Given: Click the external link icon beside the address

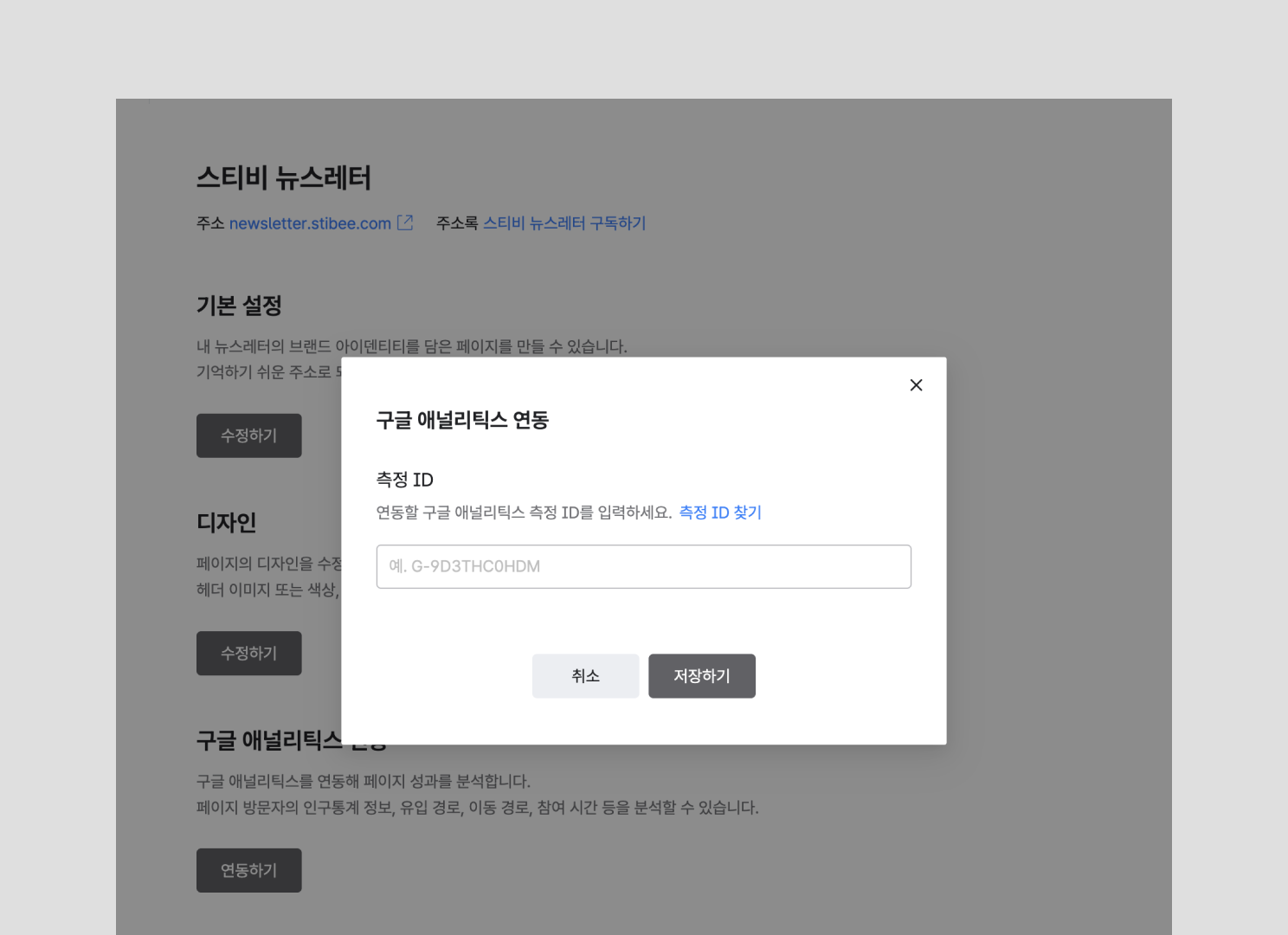Looking at the screenshot, I should click(405, 222).
